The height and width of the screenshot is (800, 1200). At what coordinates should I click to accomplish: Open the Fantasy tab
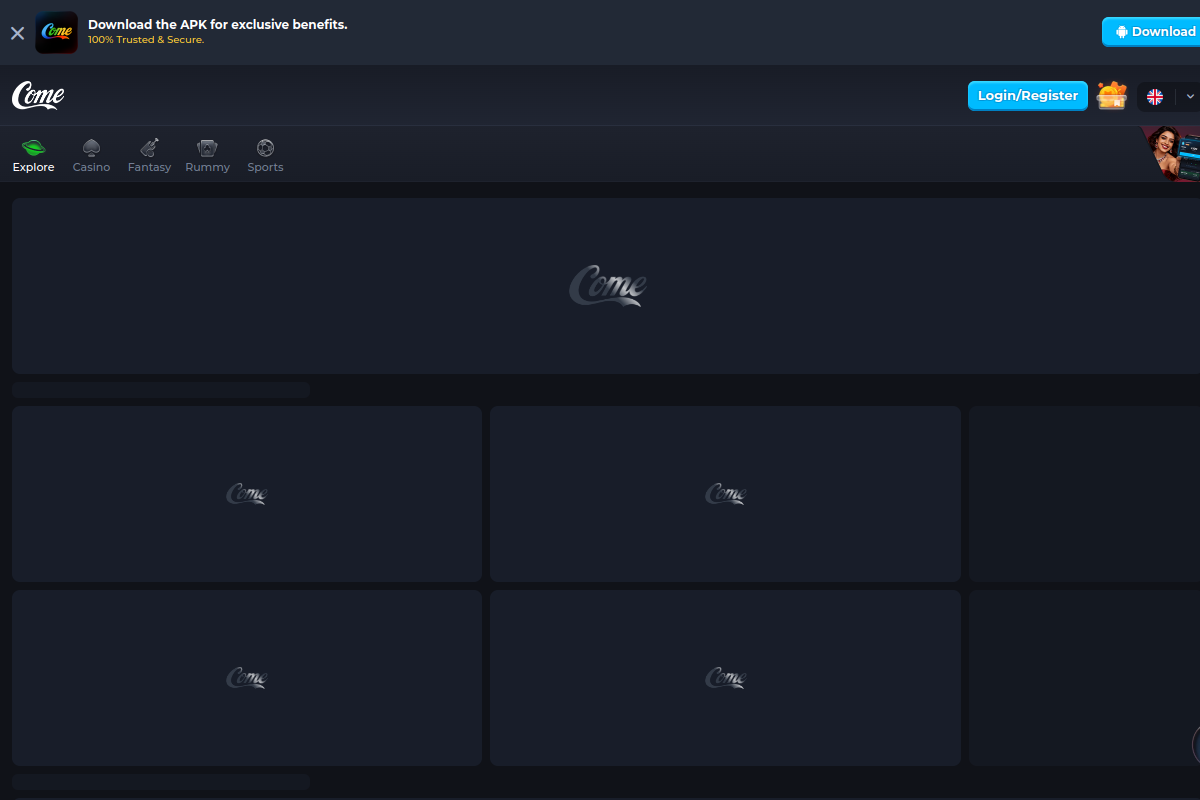click(x=149, y=156)
